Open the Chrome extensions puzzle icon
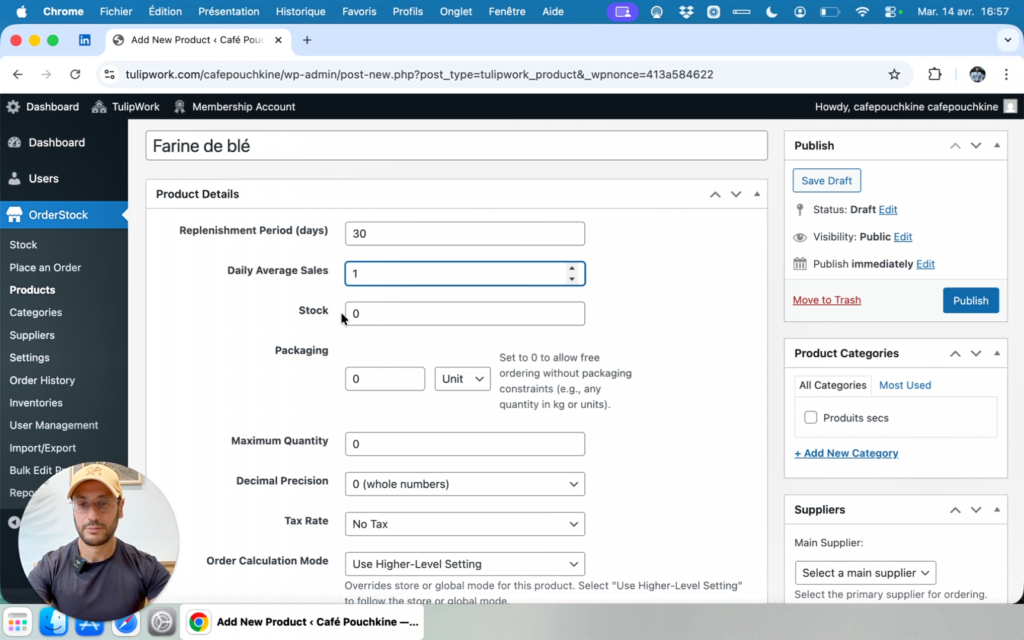The width and height of the screenshot is (1024, 640). [935, 74]
